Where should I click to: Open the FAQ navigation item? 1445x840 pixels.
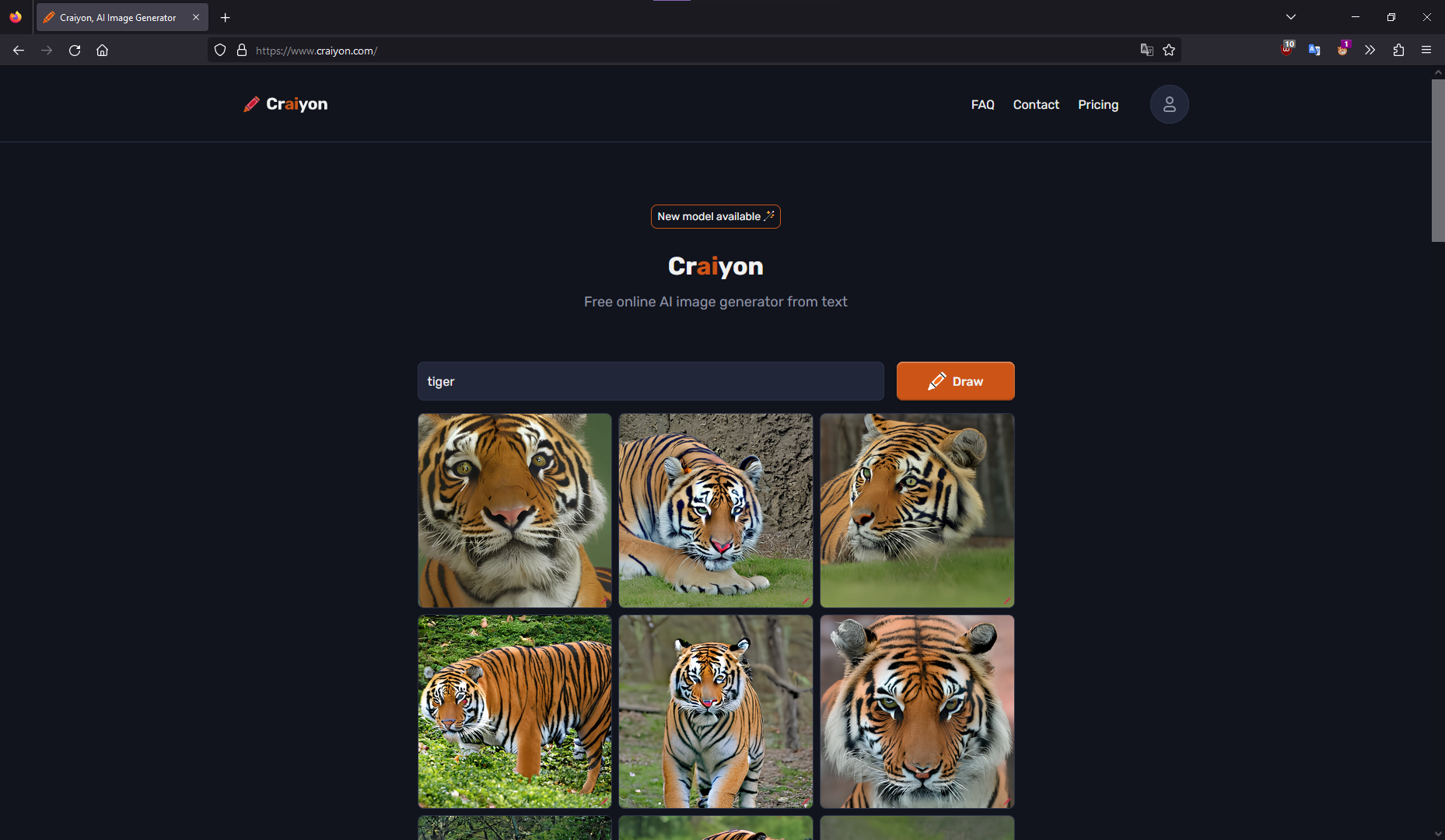coord(982,104)
